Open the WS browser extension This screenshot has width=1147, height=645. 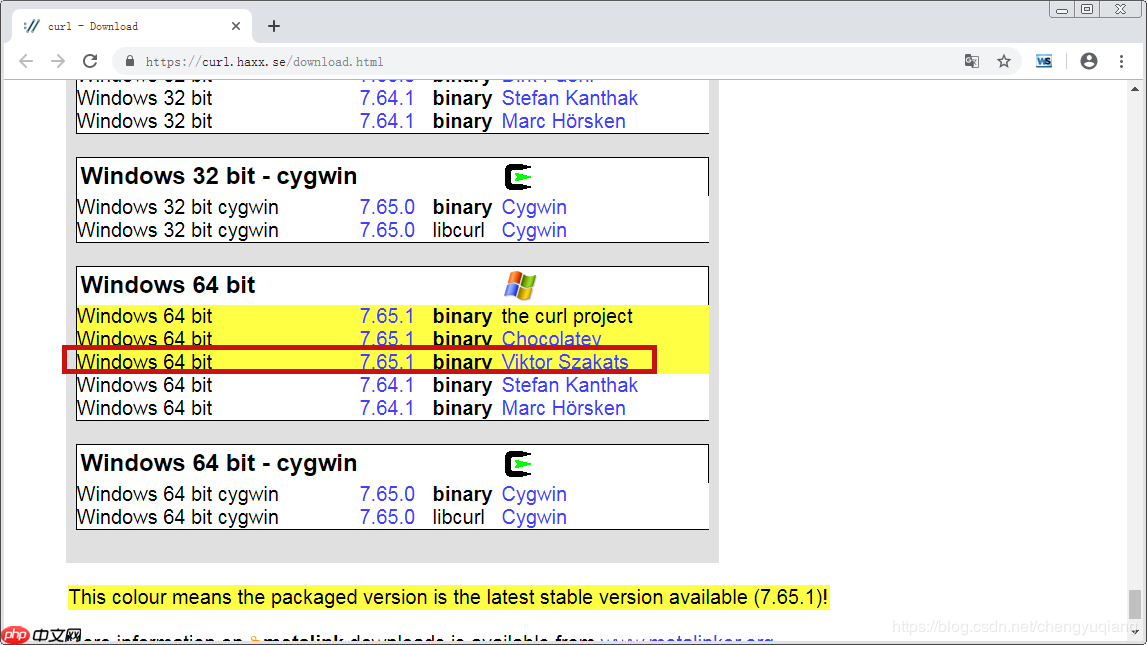pyautogui.click(x=1044, y=61)
